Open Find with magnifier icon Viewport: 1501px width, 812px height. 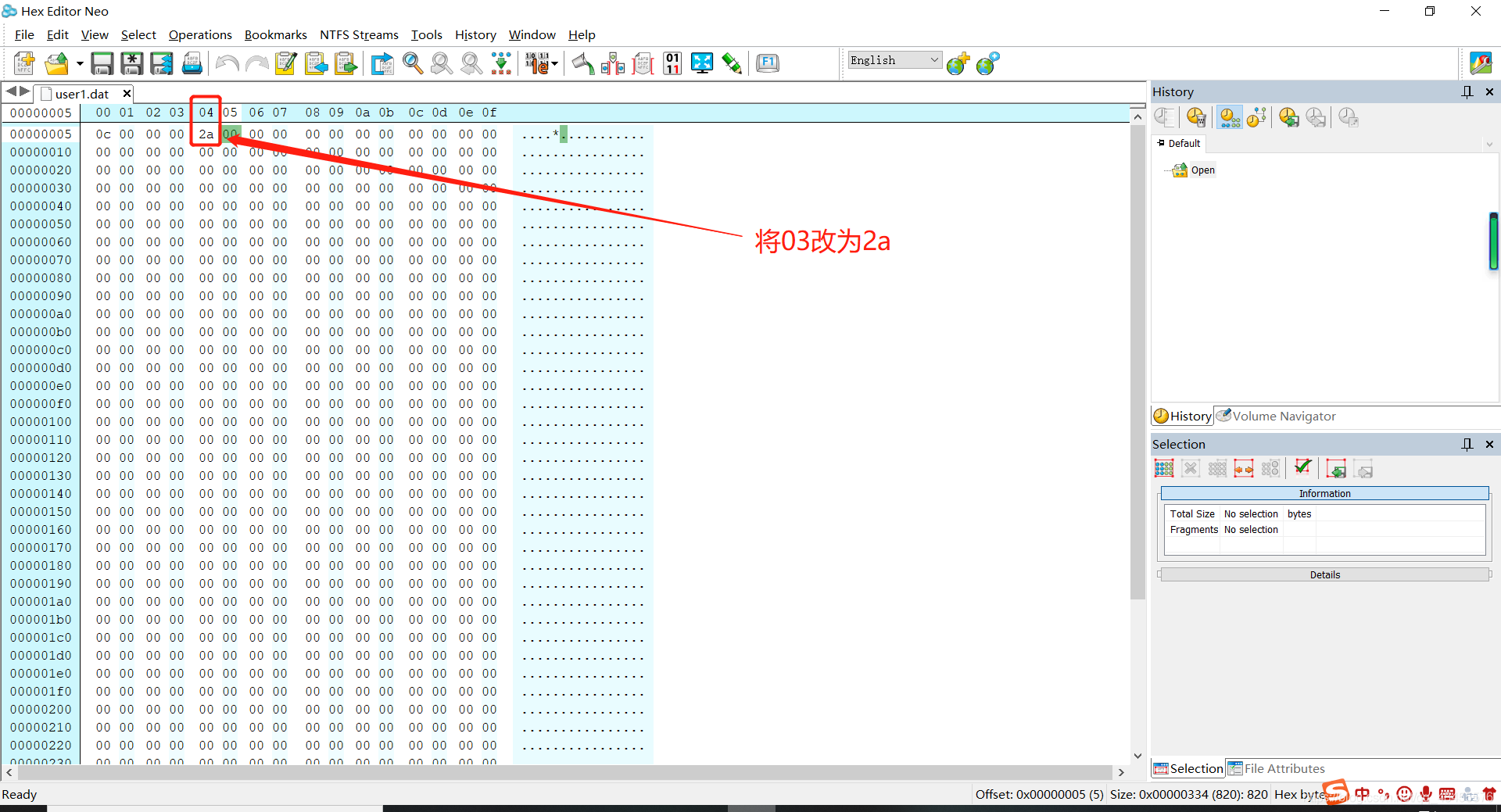(x=413, y=63)
